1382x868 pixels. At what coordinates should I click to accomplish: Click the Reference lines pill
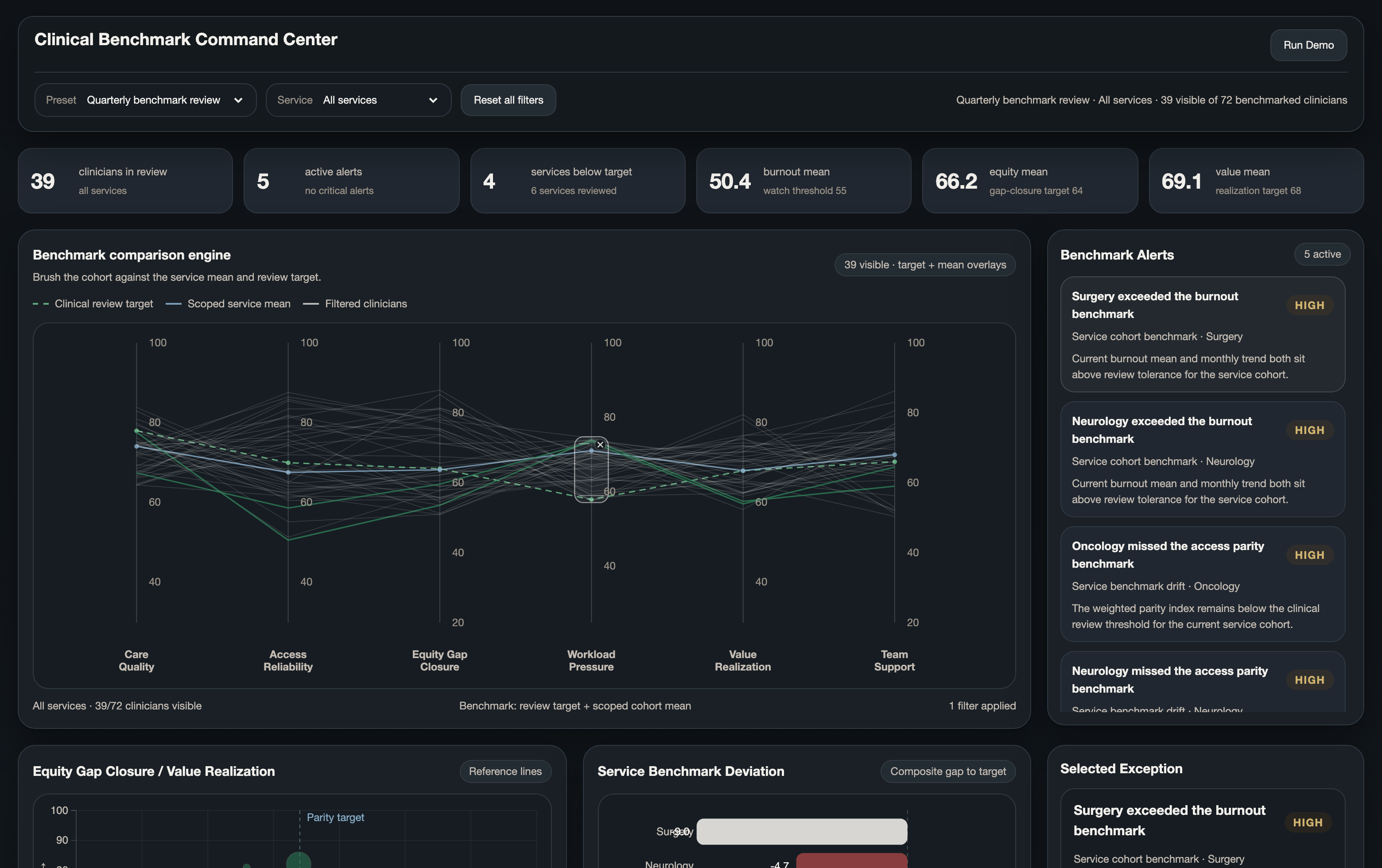point(505,771)
